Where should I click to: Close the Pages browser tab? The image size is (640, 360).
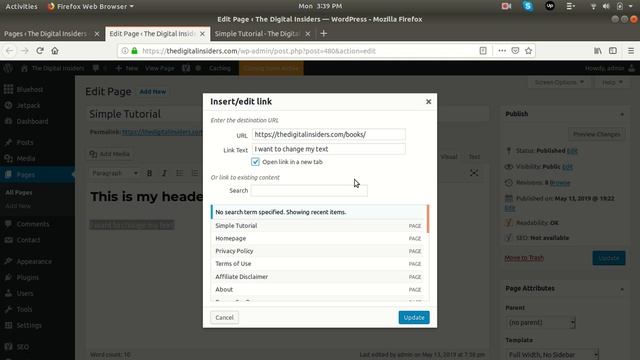pos(97,34)
